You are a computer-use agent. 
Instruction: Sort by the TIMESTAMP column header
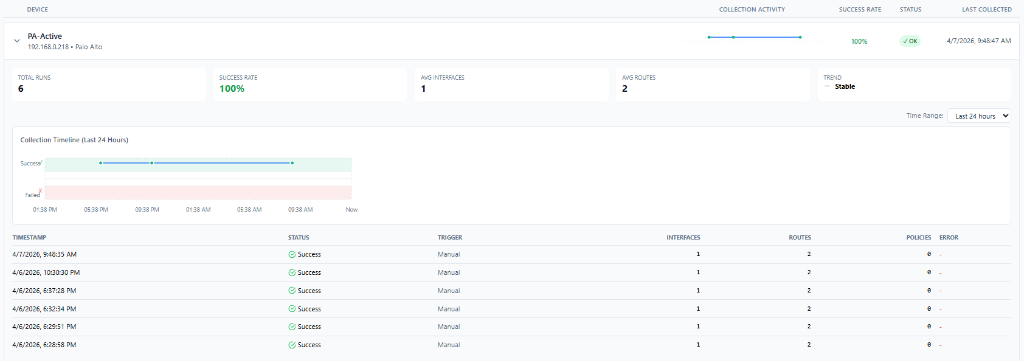tap(29, 237)
